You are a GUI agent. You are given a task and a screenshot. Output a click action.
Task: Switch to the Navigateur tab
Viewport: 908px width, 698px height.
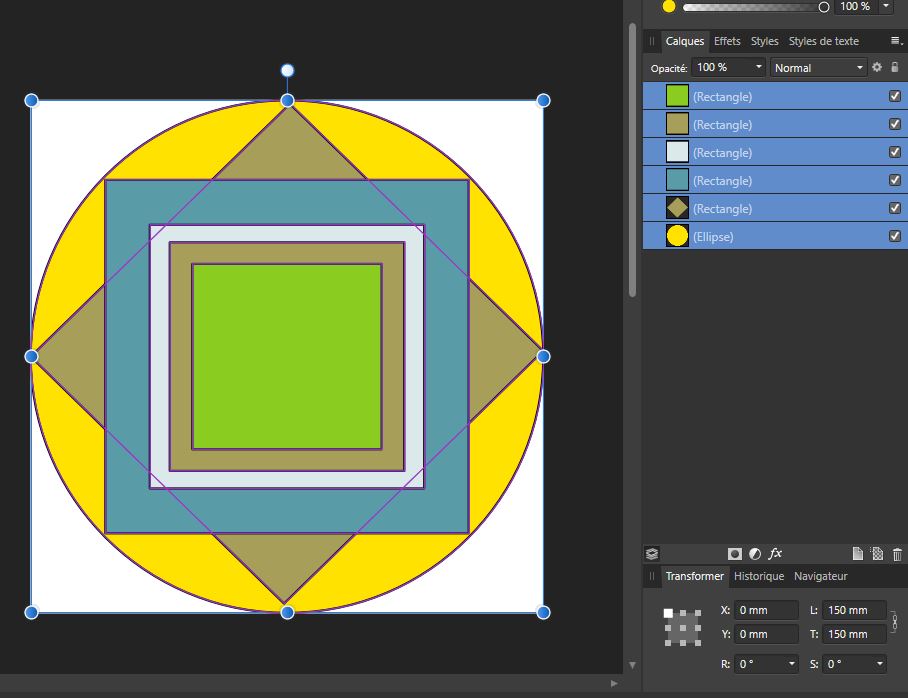click(821, 576)
